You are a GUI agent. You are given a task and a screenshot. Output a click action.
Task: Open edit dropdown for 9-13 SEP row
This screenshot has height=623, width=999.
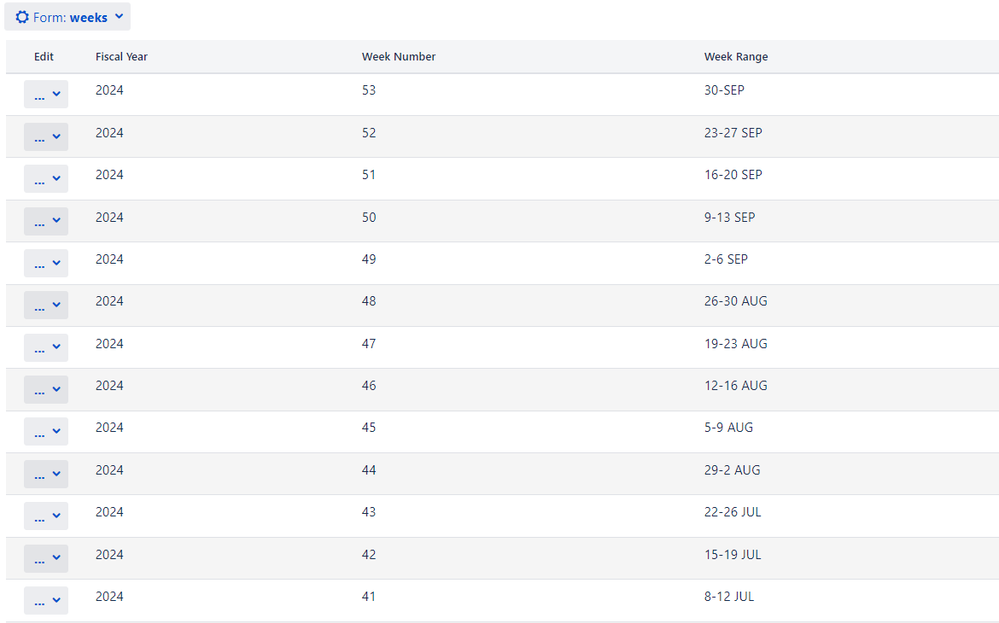point(46,221)
